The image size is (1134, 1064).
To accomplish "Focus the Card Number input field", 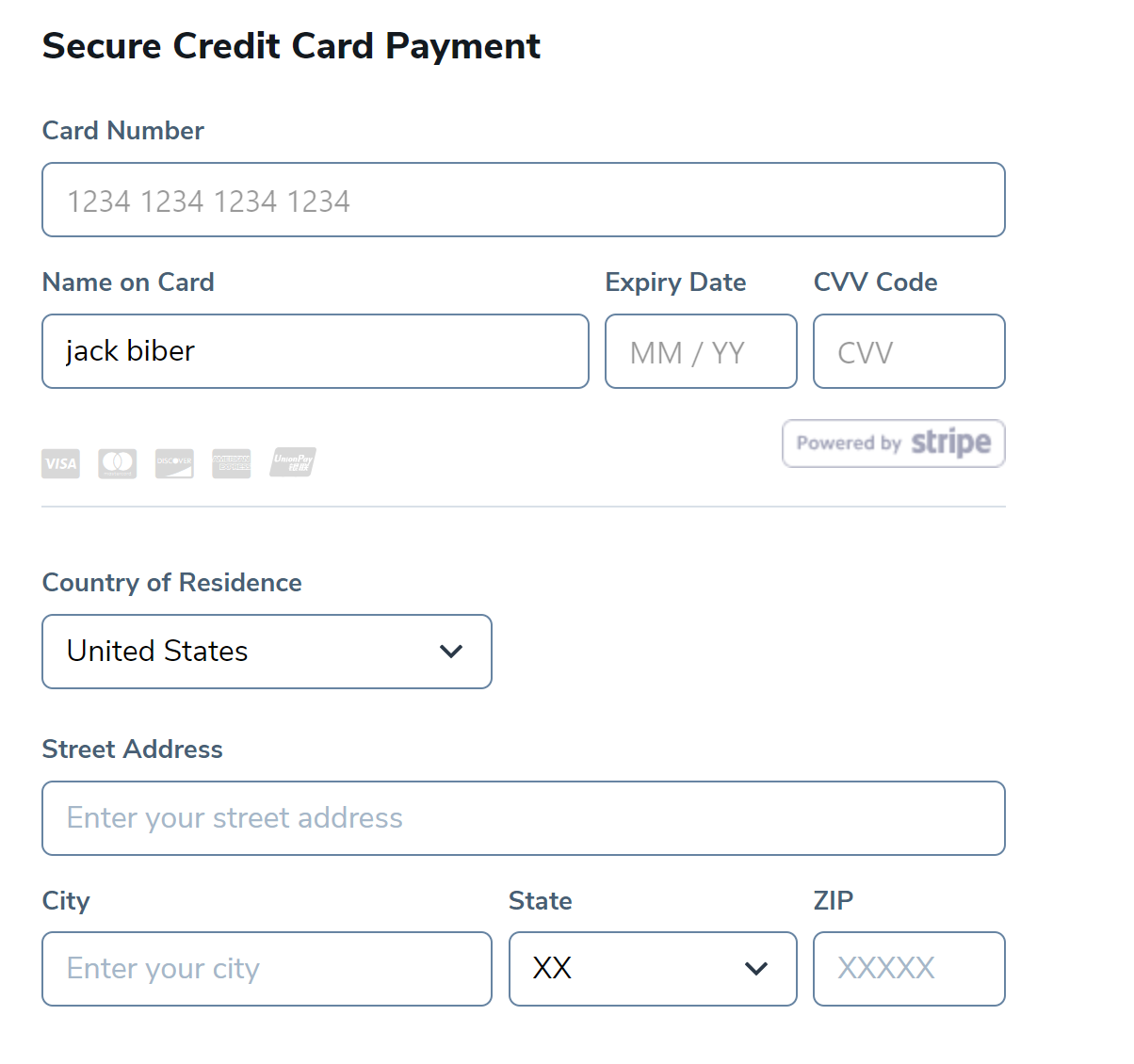I will [x=523, y=200].
